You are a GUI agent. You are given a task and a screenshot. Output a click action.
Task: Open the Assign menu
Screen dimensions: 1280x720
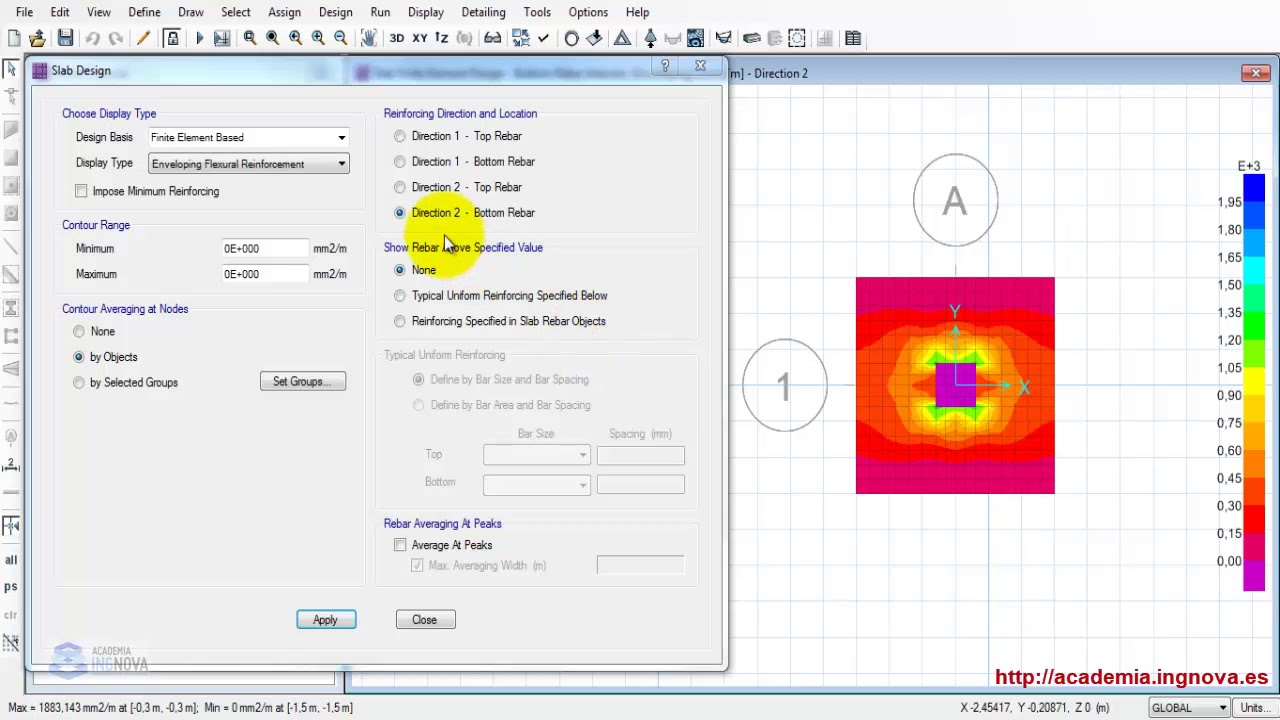[x=284, y=12]
